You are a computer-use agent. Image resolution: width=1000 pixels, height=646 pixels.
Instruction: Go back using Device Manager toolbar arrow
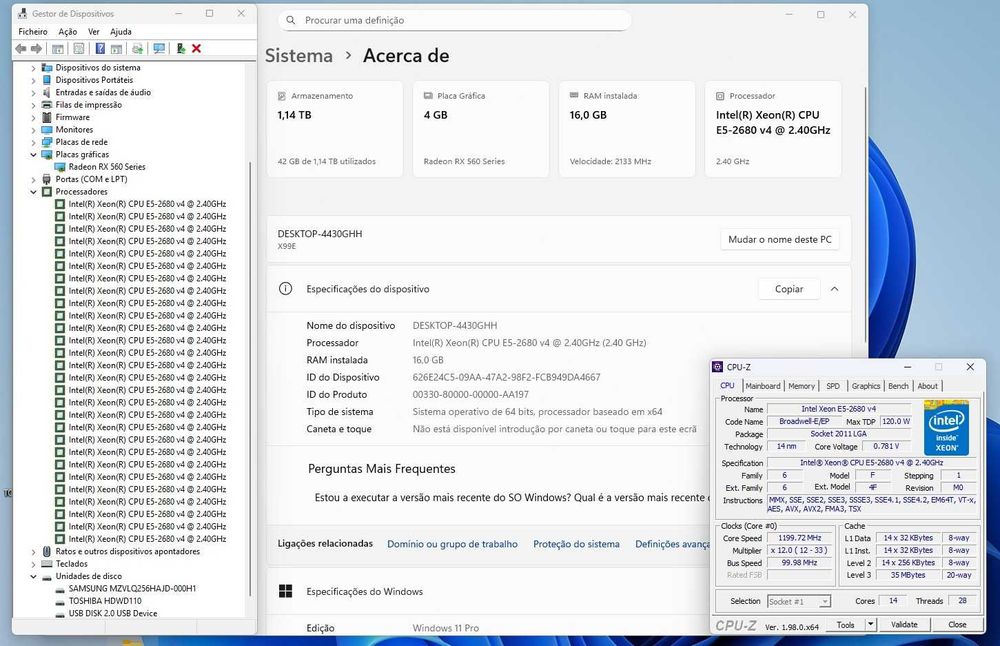(21, 48)
